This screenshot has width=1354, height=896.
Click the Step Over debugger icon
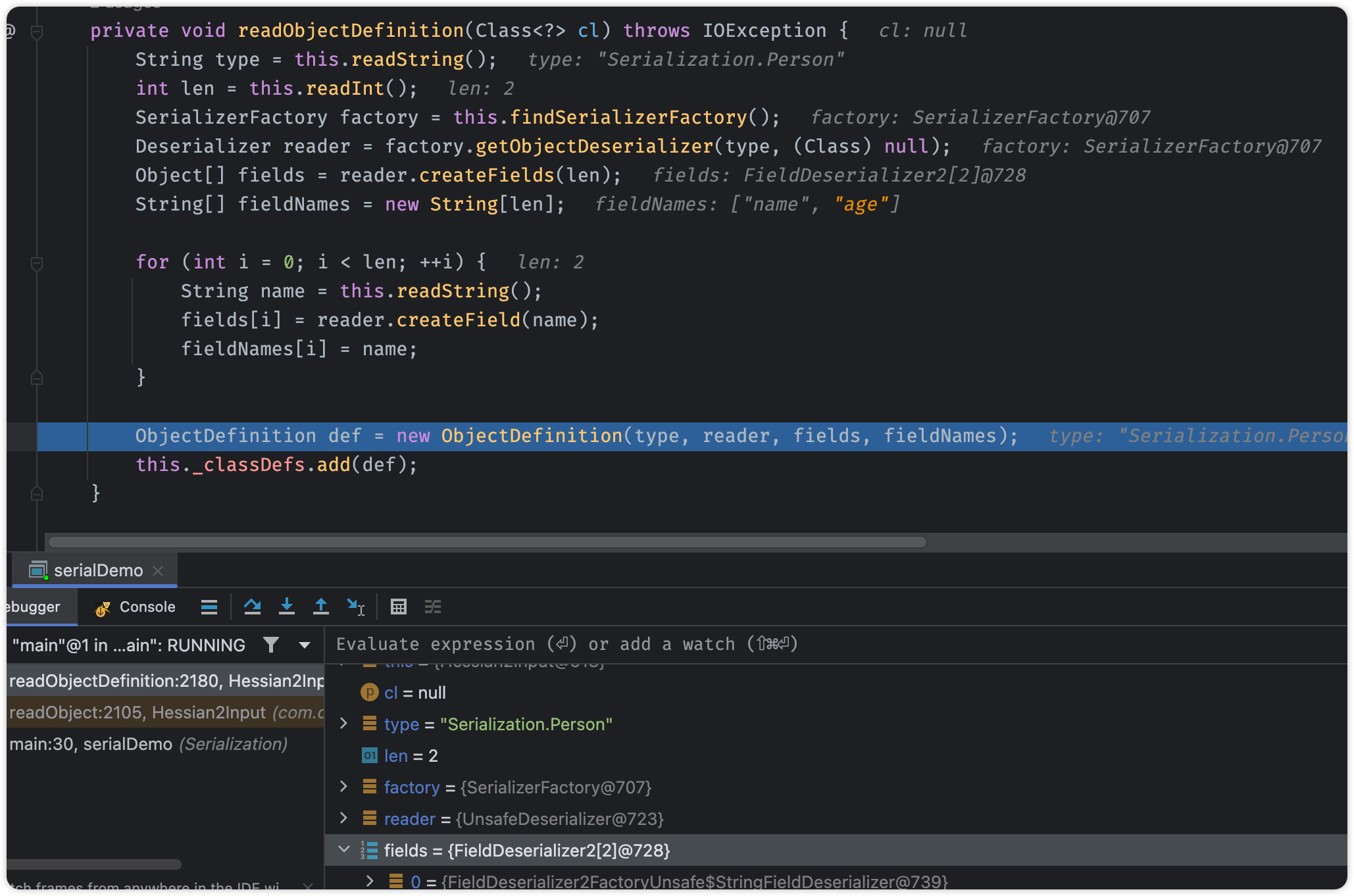pos(252,607)
